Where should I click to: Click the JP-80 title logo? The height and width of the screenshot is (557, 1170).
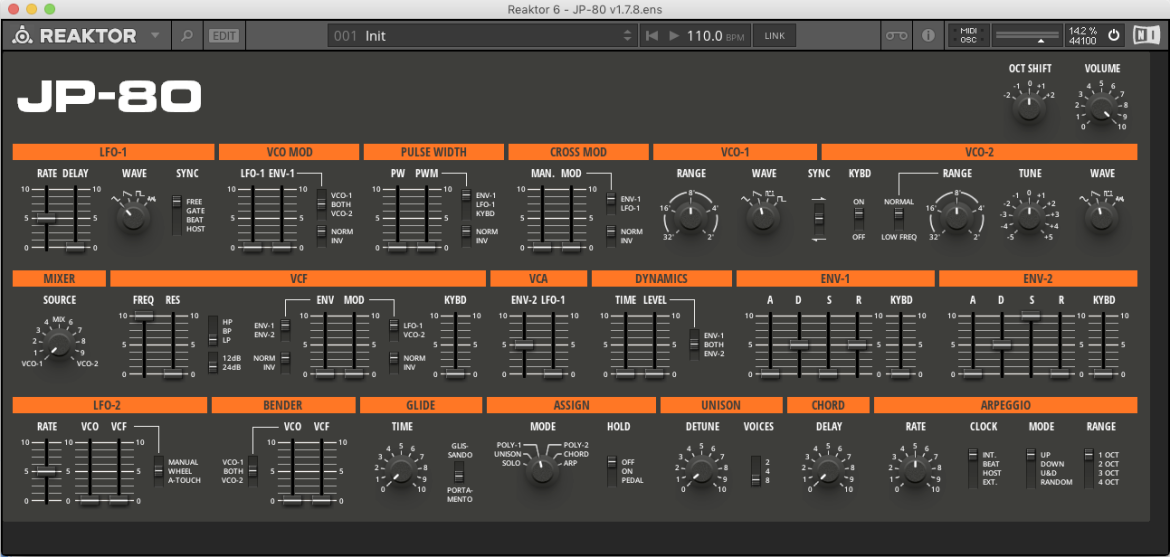[109, 96]
